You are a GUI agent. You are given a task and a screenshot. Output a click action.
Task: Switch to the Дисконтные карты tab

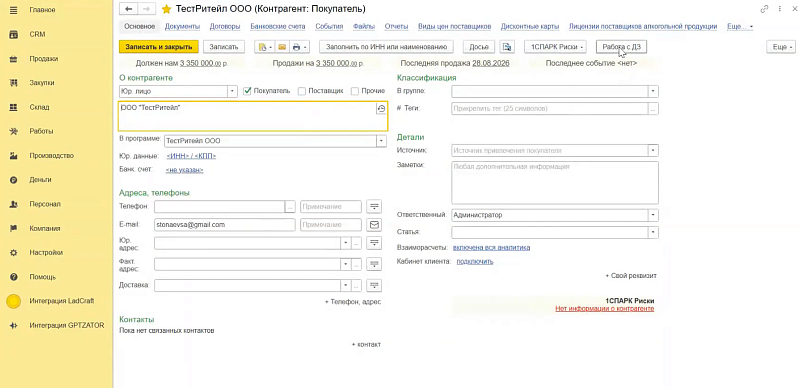pos(530,26)
